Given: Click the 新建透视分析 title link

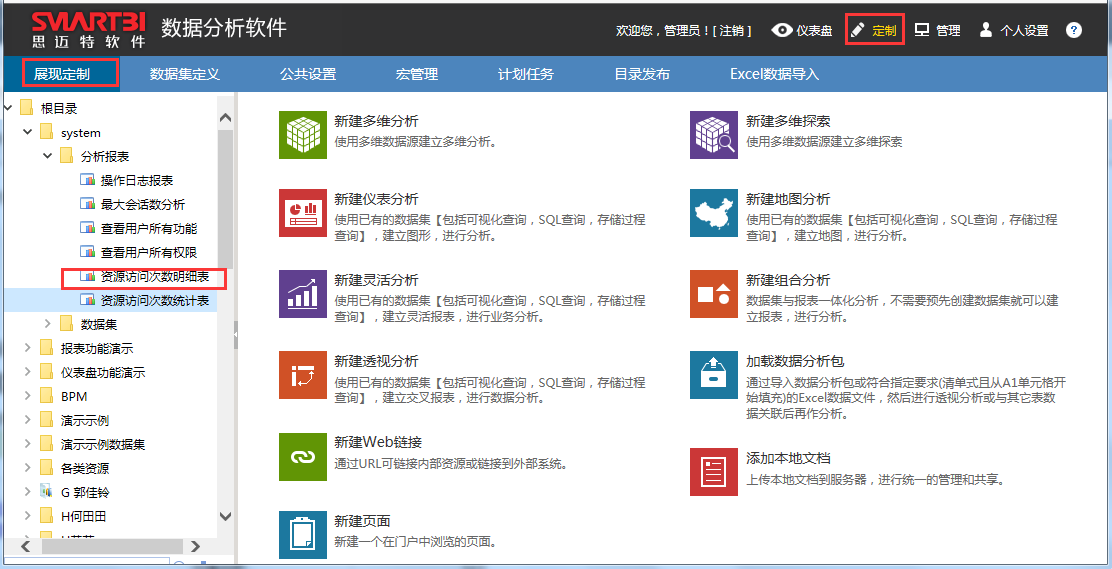Looking at the screenshot, I should coord(376,361).
